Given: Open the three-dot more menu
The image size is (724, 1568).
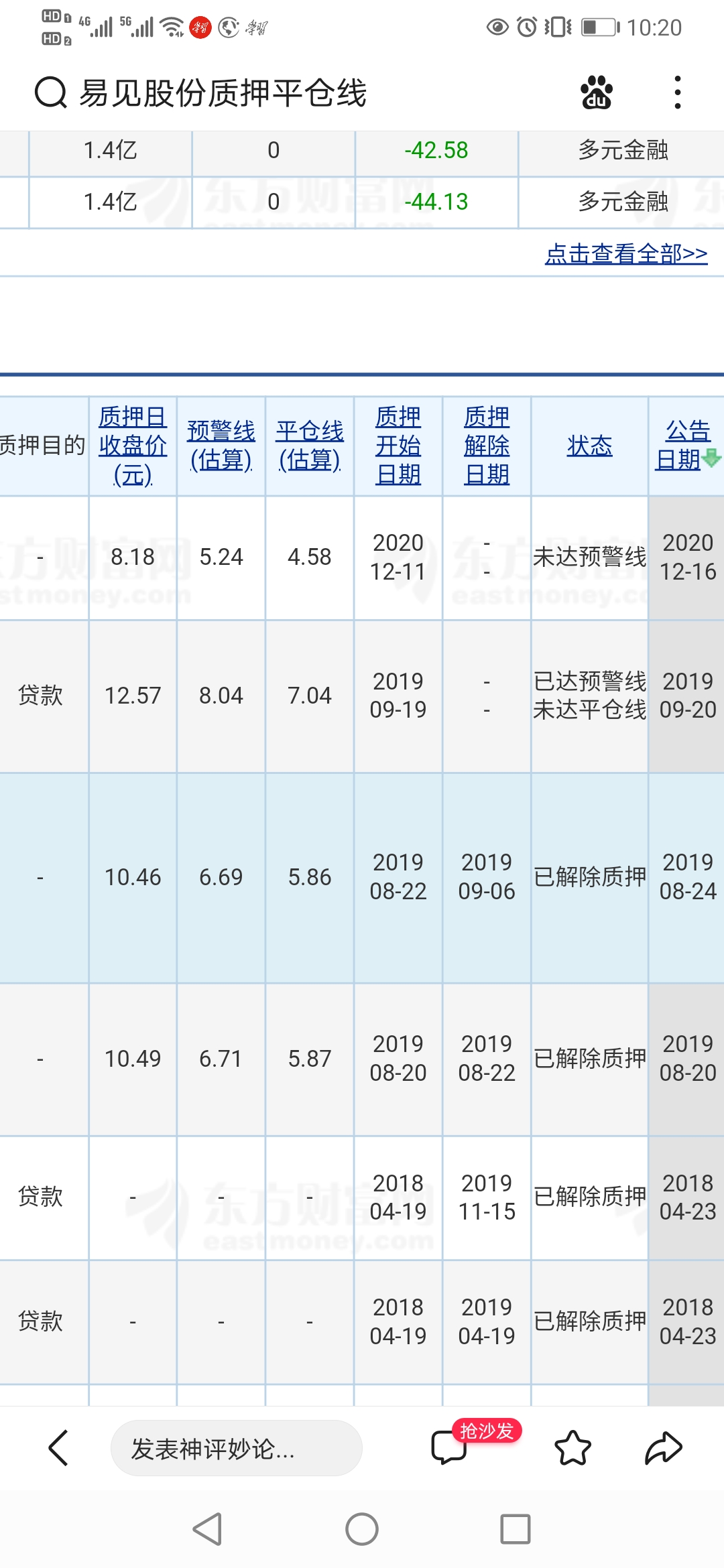Looking at the screenshot, I should [678, 92].
